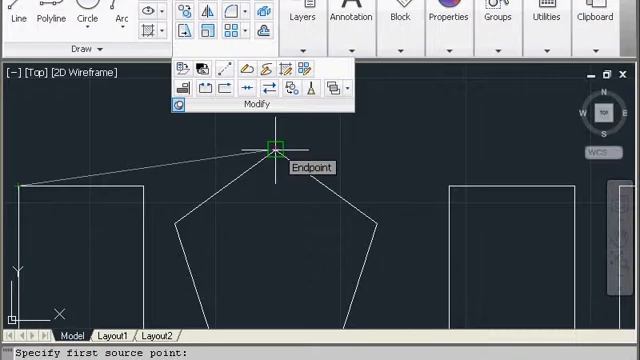
Task: Click the Stretch tool icon
Action: coord(184,31)
